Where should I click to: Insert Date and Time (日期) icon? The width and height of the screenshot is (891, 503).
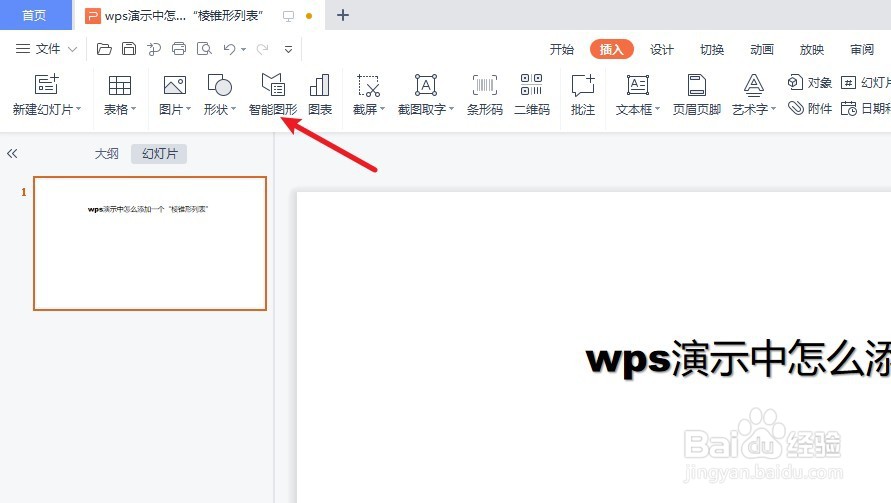coord(849,108)
